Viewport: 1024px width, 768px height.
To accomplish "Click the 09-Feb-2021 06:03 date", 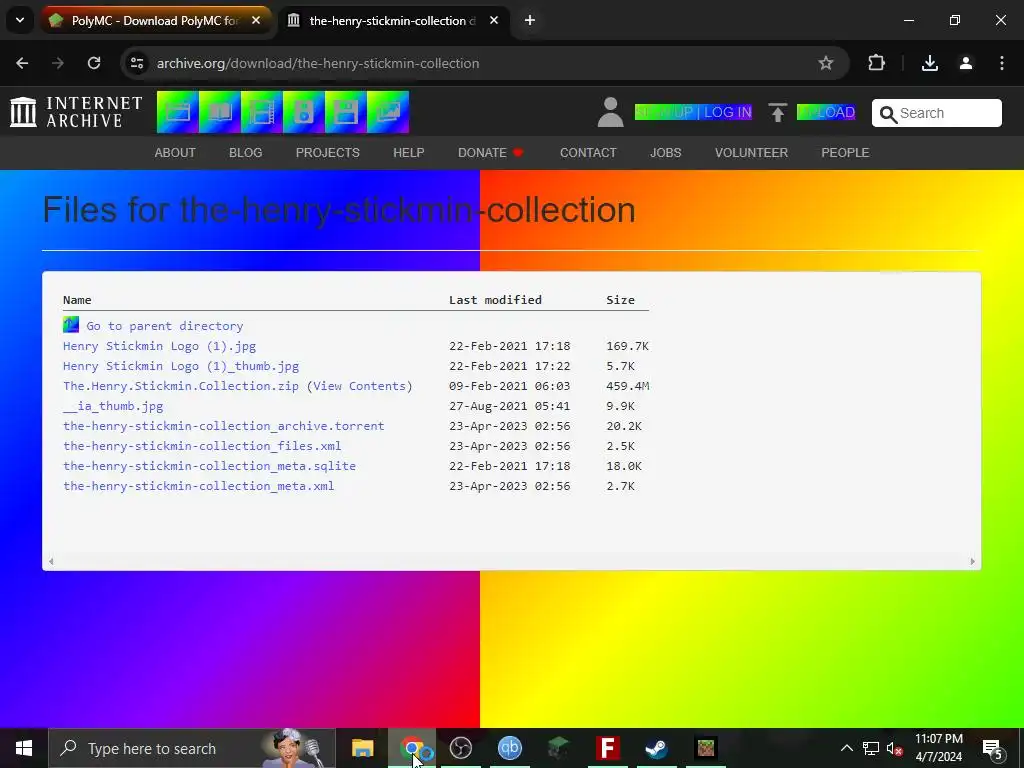I will (x=509, y=386).
